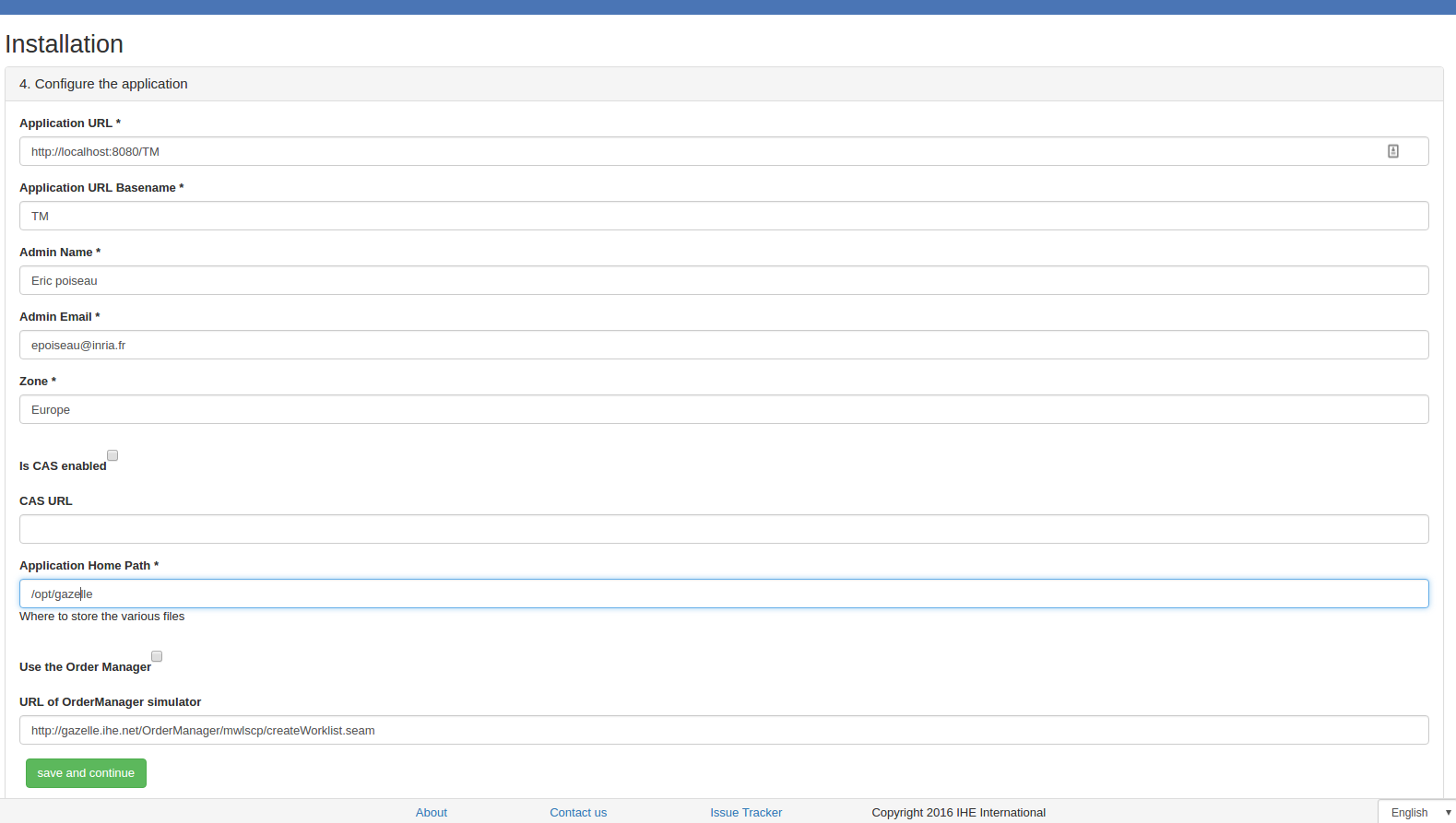The width and height of the screenshot is (1456, 823).
Task: Click the contact-card icon in Application URL field
Action: click(x=1392, y=151)
